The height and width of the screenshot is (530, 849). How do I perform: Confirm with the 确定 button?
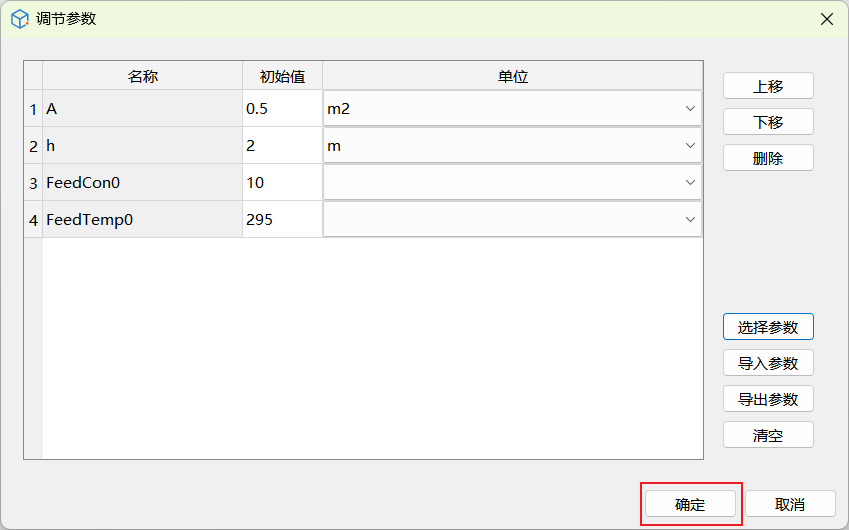click(x=690, y=504)
